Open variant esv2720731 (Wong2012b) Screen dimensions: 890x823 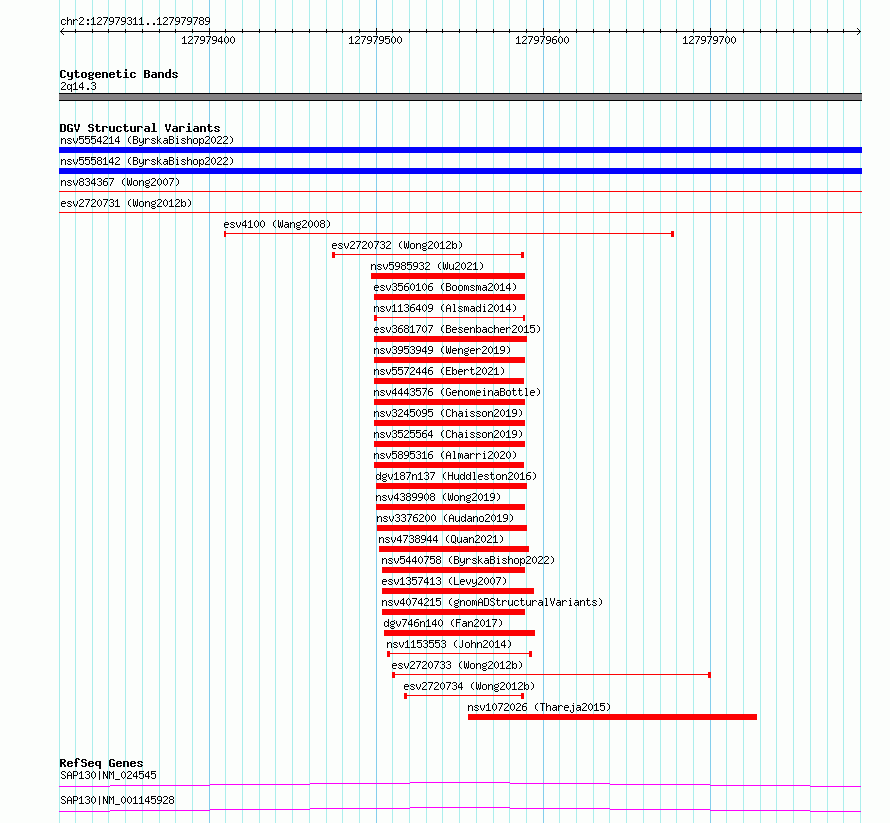click(x=126, y=203)
